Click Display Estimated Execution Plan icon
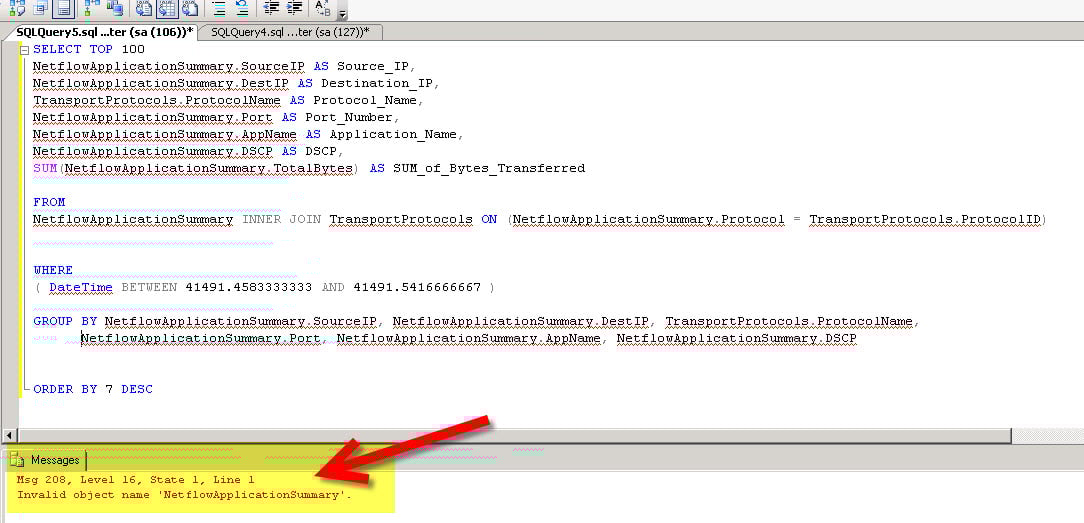Screen dimensions: 1084x523 tap(17, 8)
